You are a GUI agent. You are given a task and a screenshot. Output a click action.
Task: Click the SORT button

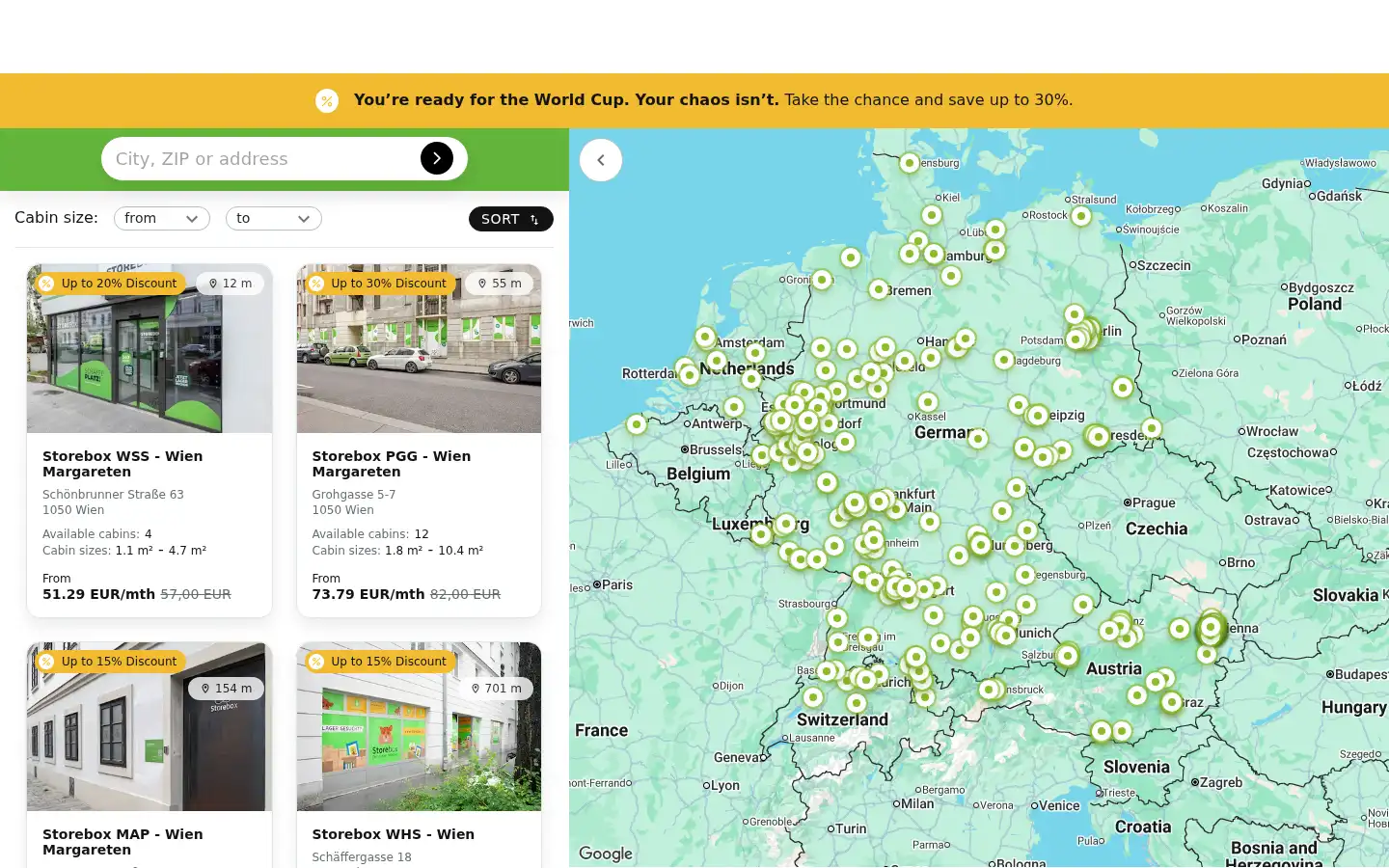511,219
